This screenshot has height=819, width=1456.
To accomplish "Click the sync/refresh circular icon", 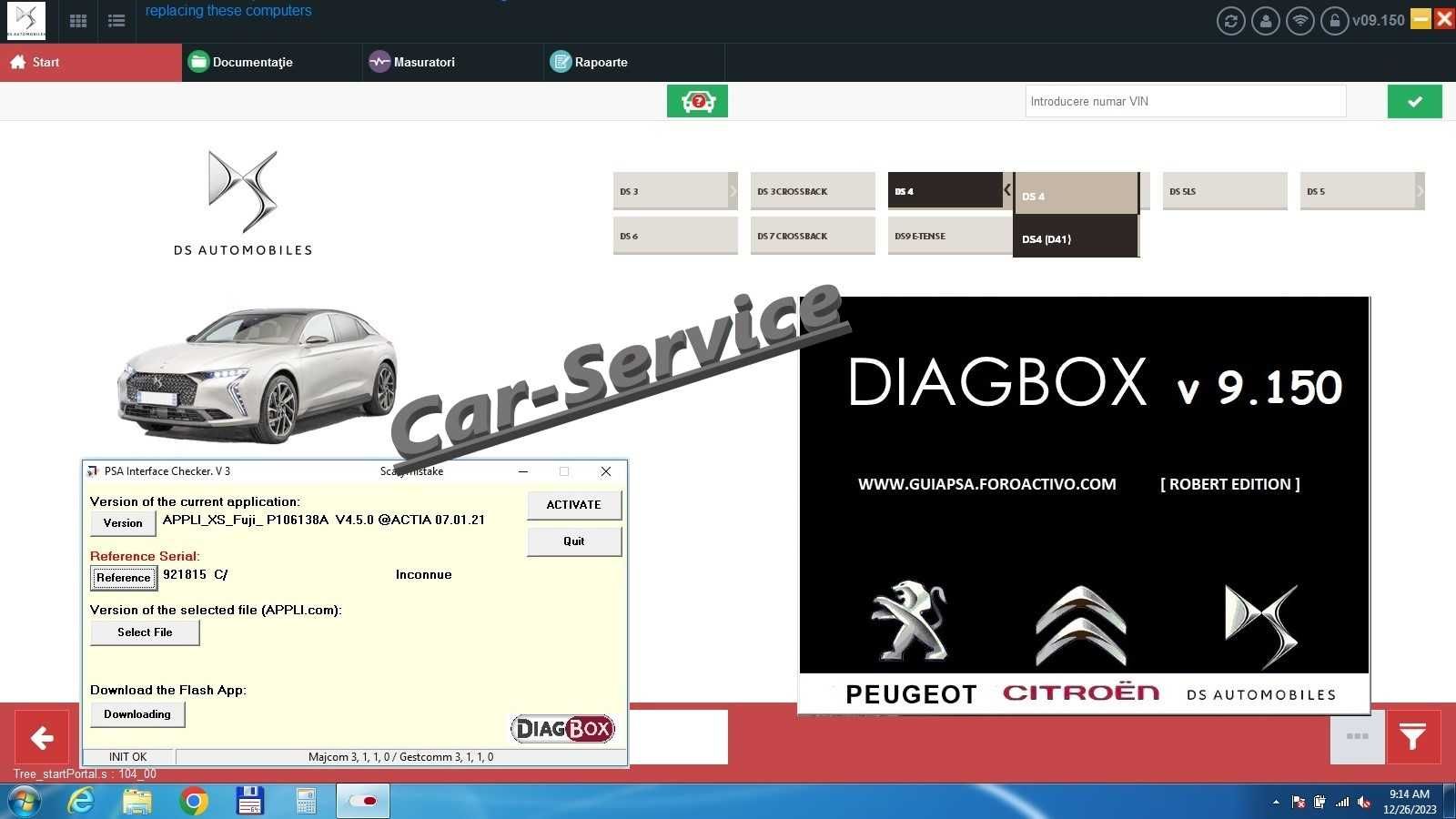I will [x=1231, y=21].
